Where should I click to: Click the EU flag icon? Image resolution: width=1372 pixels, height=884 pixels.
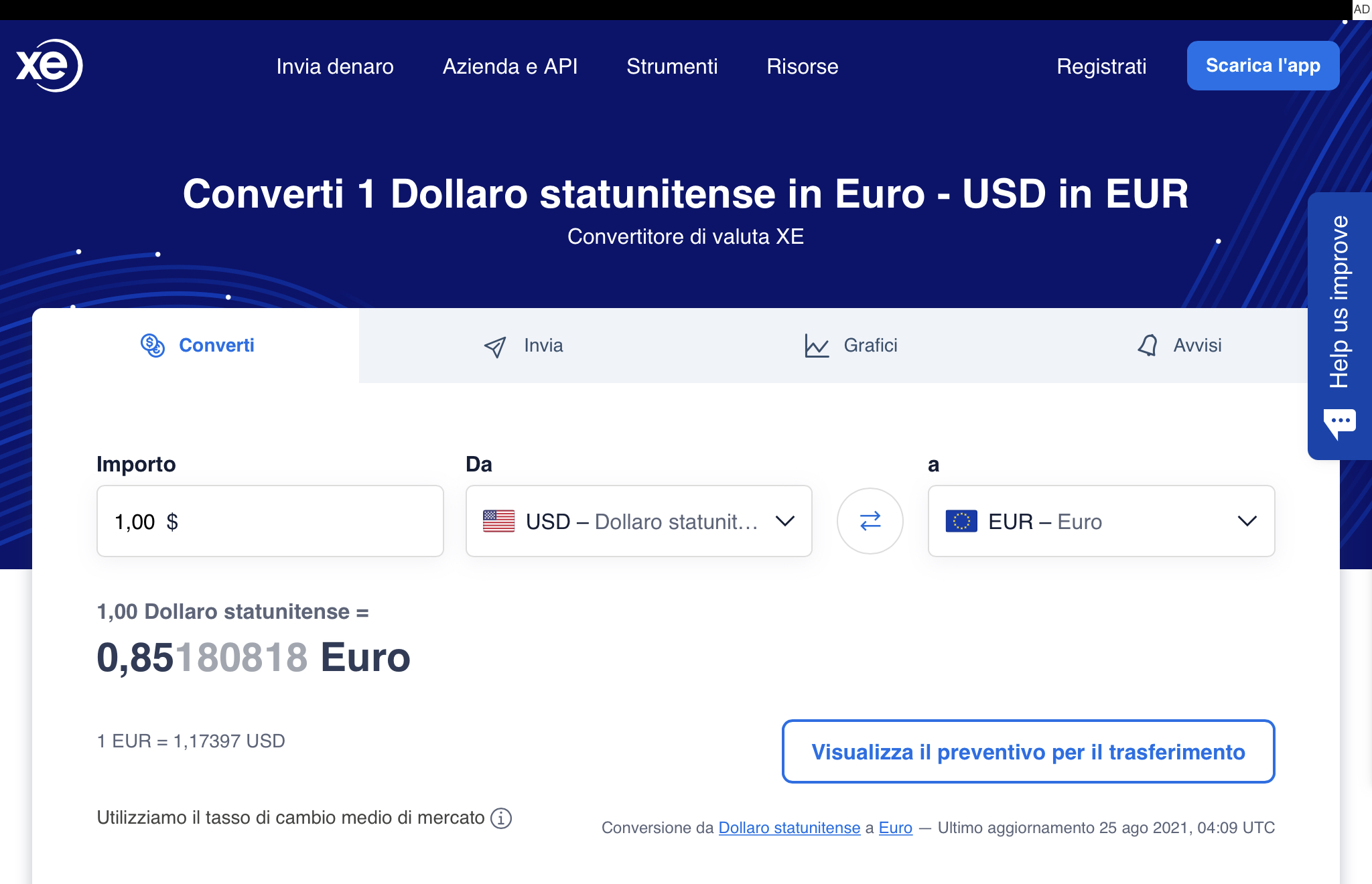point(961,521)
